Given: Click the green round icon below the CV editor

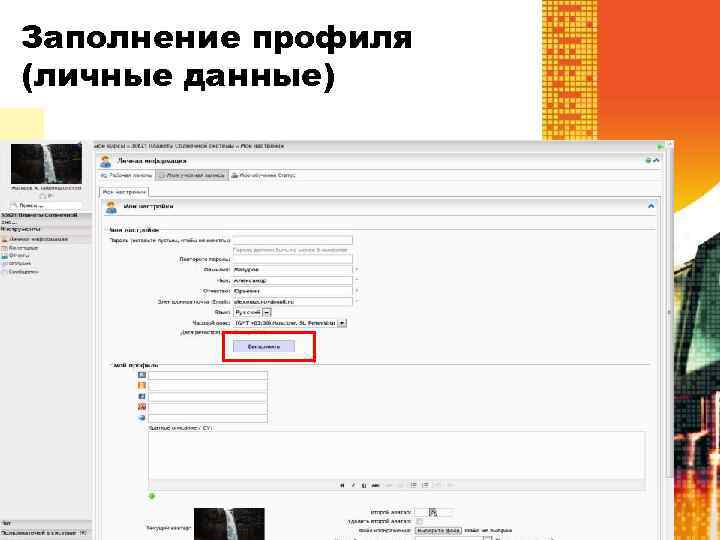Looking at the screenshot, I should [x=152, y=496].
